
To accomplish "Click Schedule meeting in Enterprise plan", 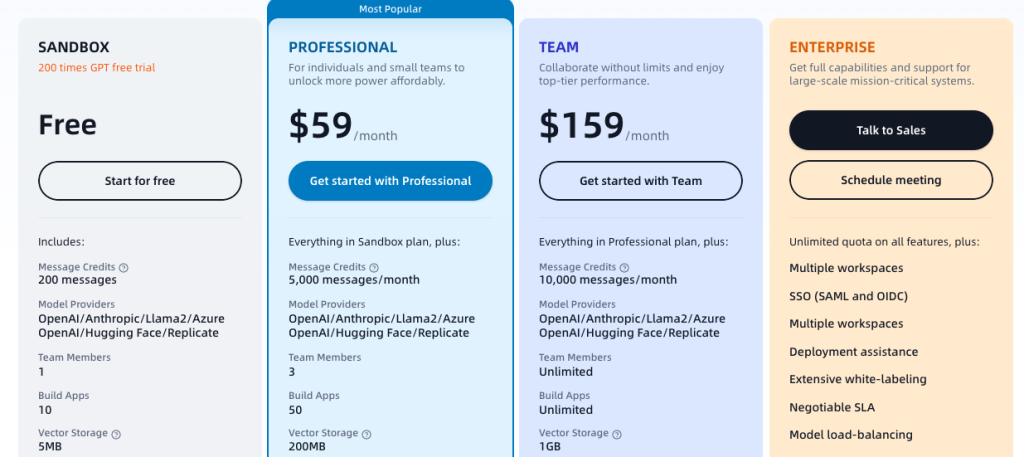I will click(890, 180).
